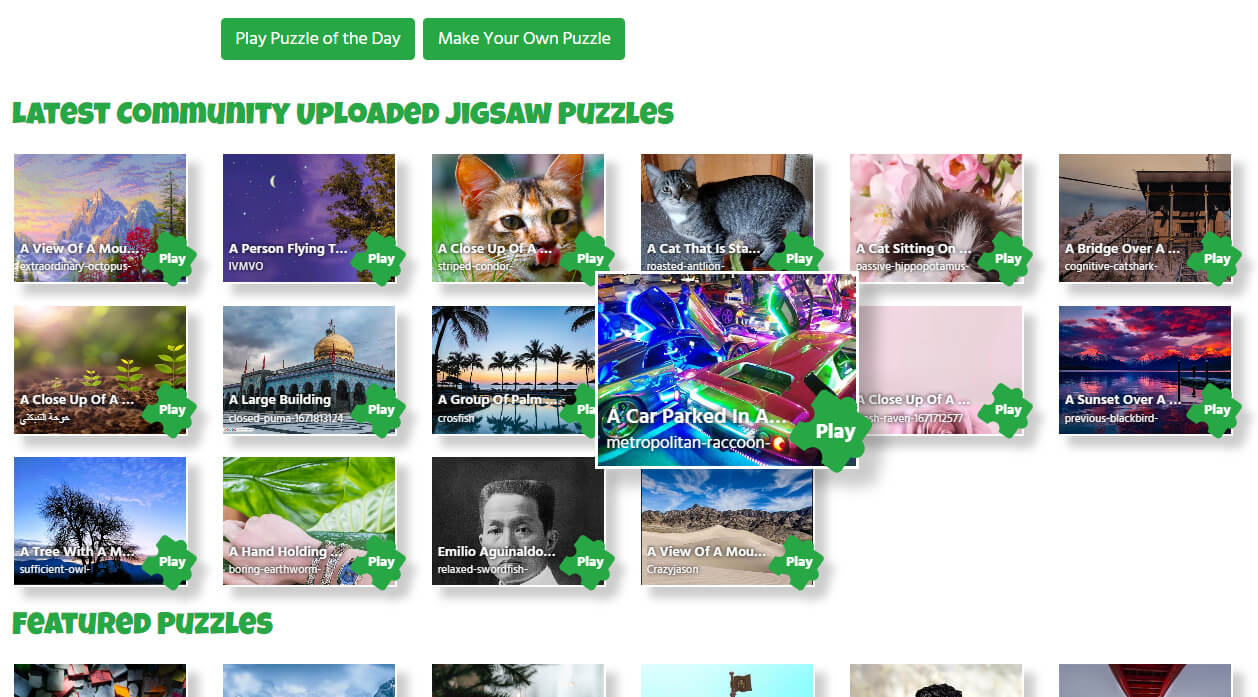The width and height of the screenshot is (1258, 697).
Task: Click Play badge on Tree With puzzle
Action: (x=172, y=561)
